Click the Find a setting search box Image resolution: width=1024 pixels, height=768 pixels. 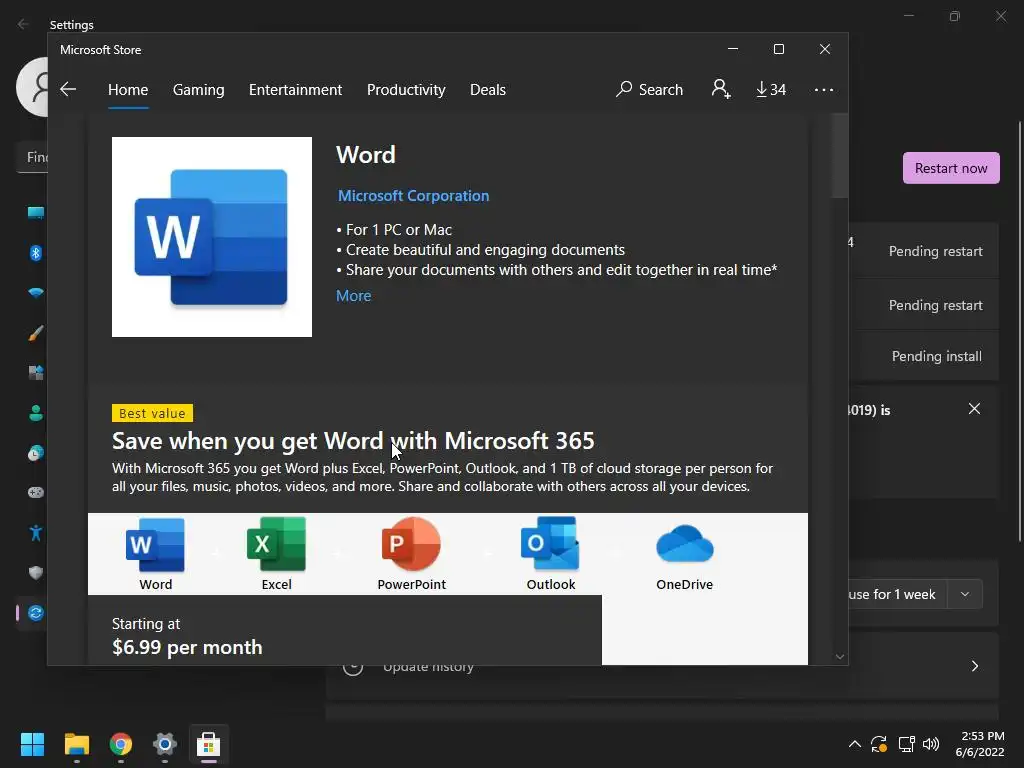(x=32, y=157)
